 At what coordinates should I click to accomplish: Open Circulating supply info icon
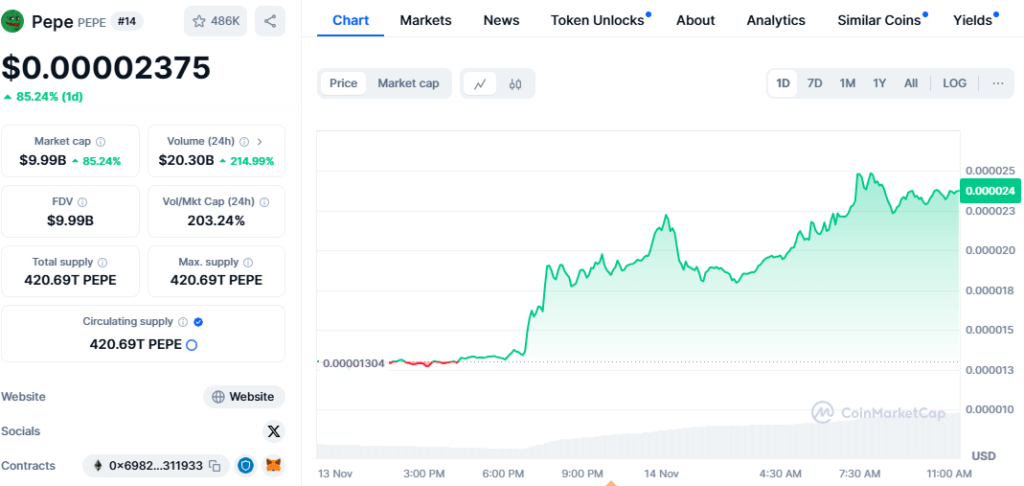tap(183, 321)
